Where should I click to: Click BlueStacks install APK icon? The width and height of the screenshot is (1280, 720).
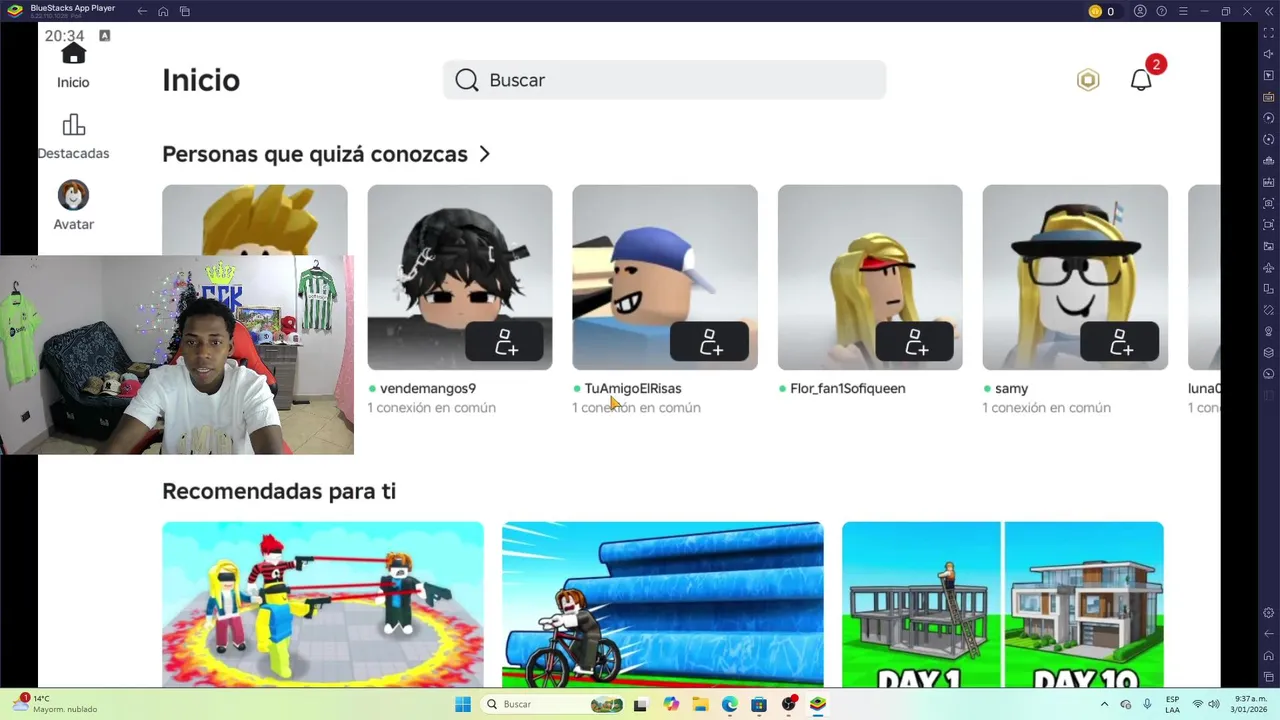coord(1268,182)
